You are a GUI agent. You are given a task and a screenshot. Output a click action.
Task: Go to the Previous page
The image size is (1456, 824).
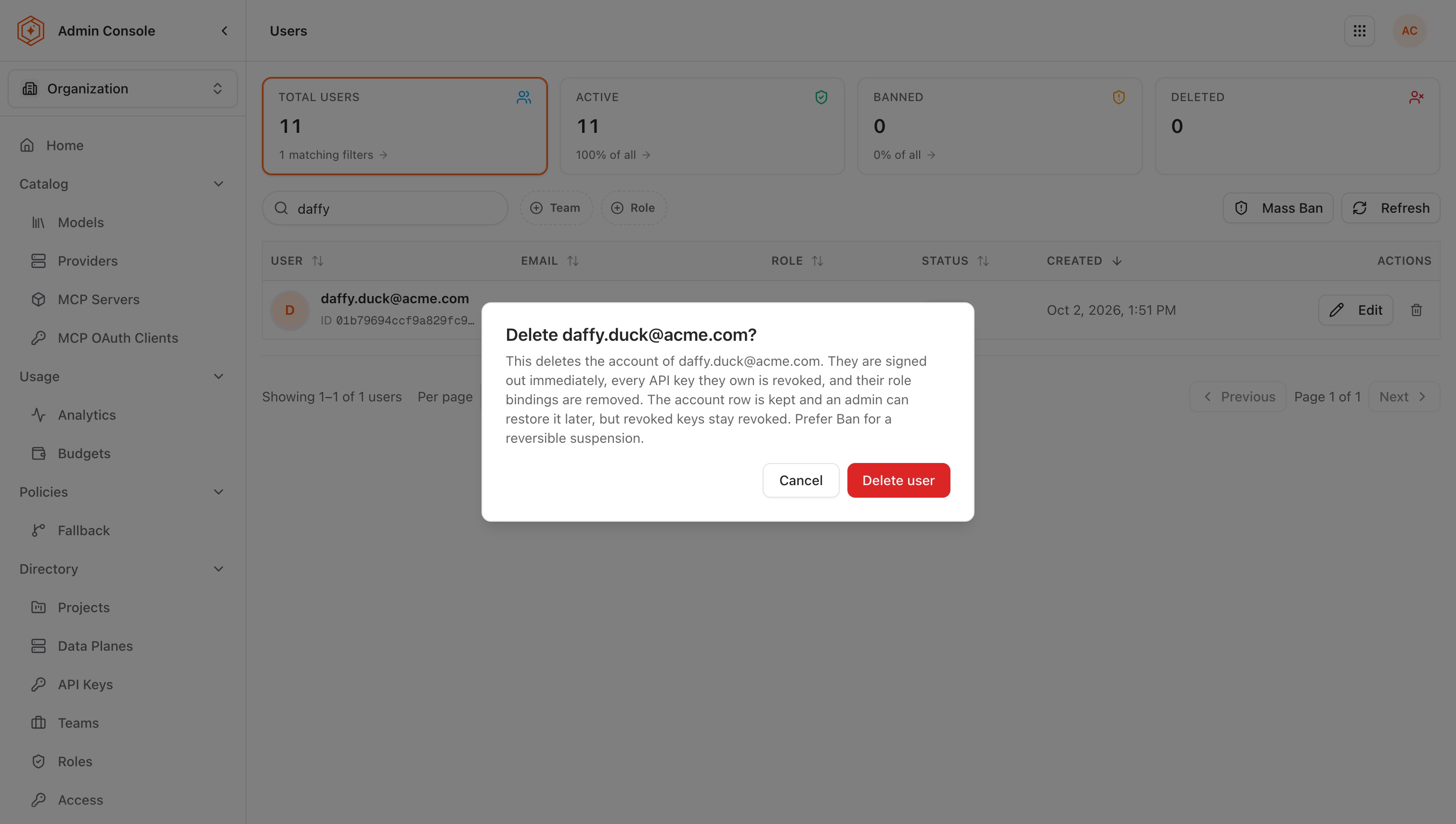(x=1238, y=397)
